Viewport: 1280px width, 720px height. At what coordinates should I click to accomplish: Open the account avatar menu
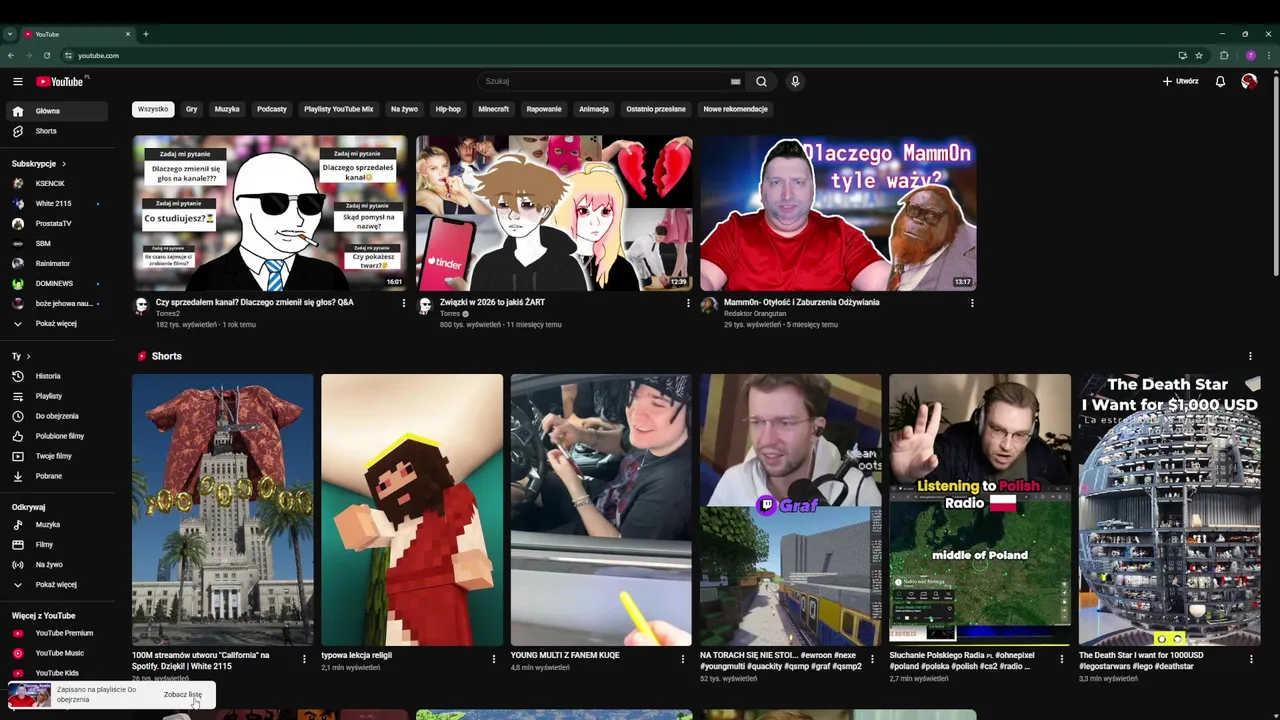[x=1249, y=81]
